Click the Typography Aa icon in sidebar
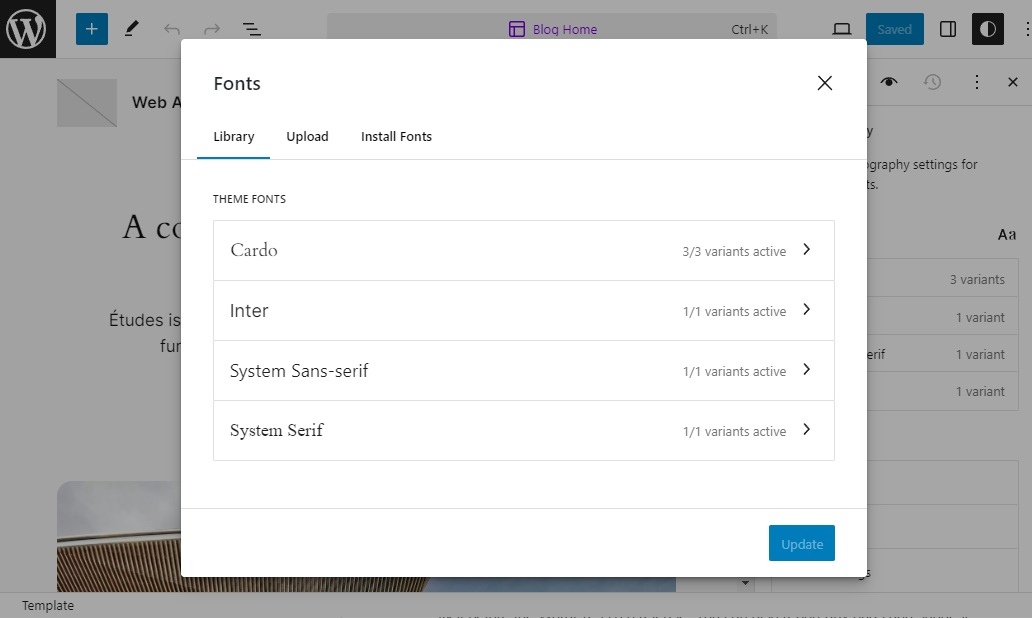 (x=1006, y=234)
